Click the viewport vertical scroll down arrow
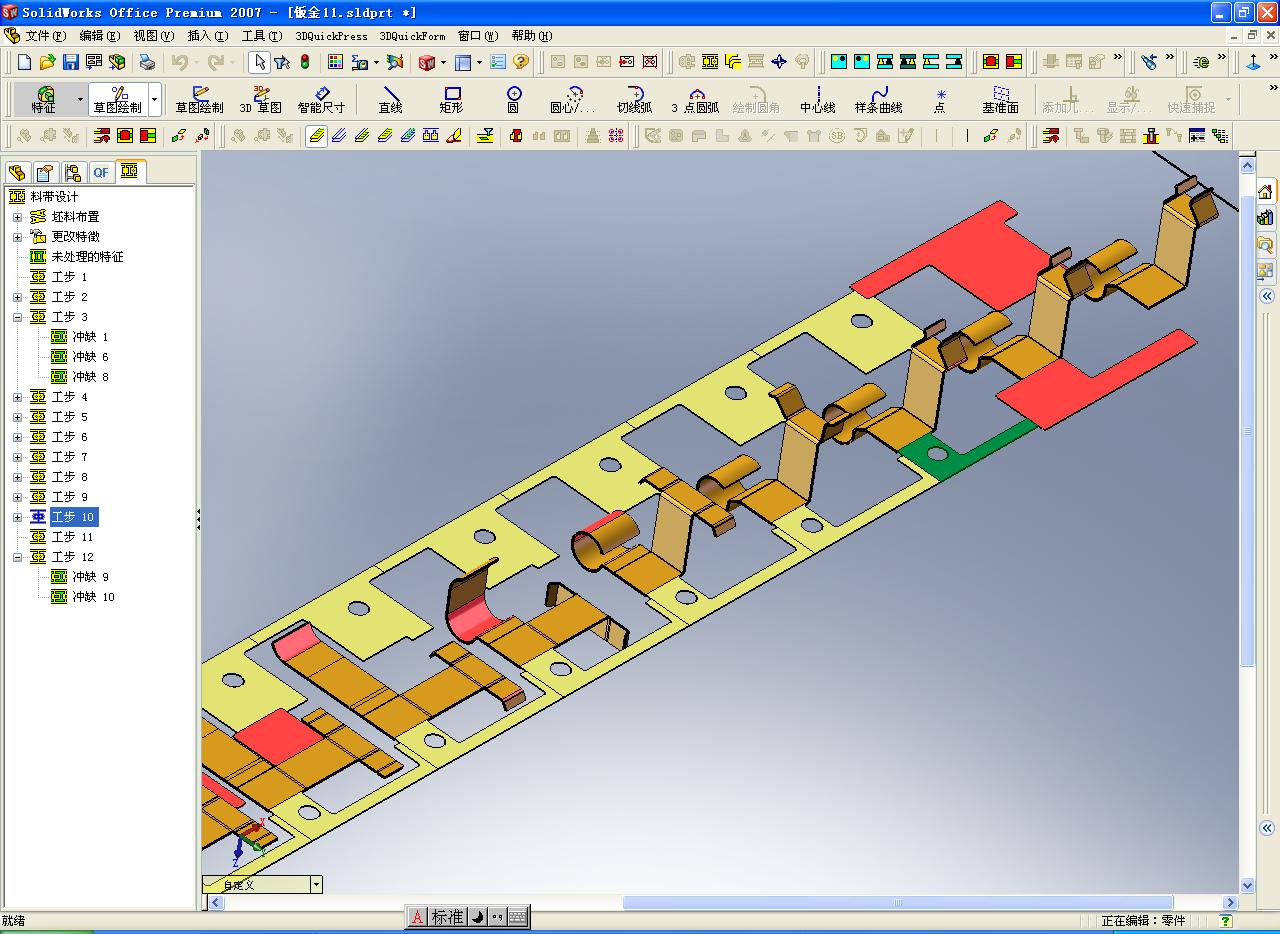The width and height of the screenshot is (1280, 934). point(1247,885)
